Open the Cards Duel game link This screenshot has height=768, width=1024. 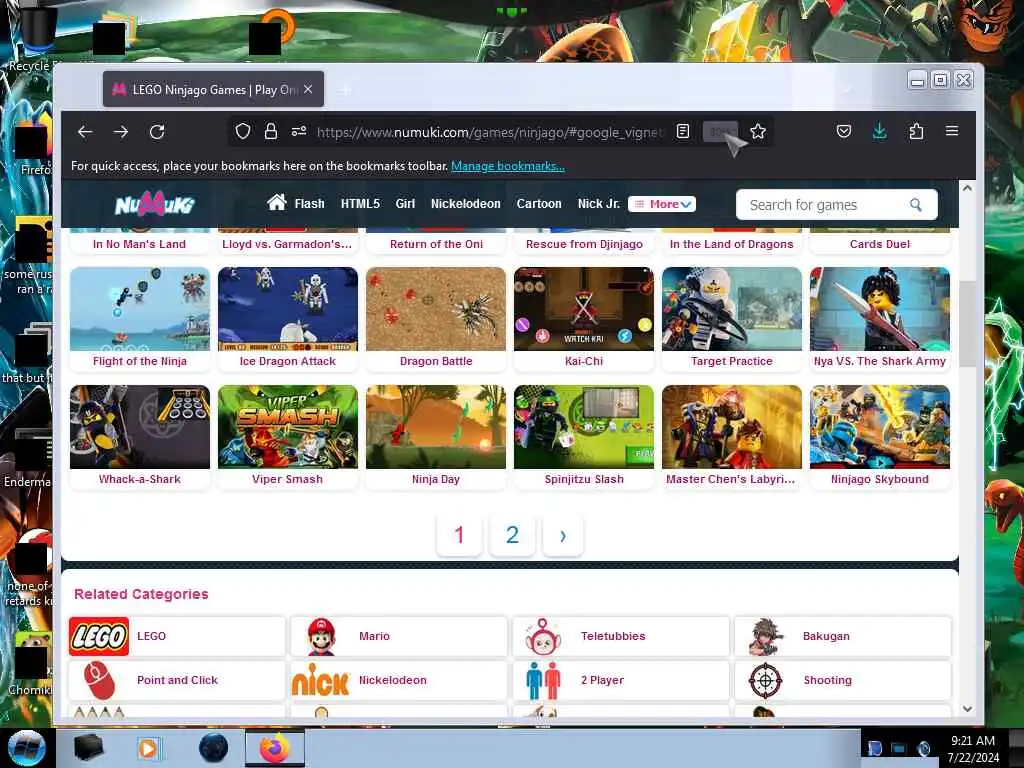tap(880, 244)
